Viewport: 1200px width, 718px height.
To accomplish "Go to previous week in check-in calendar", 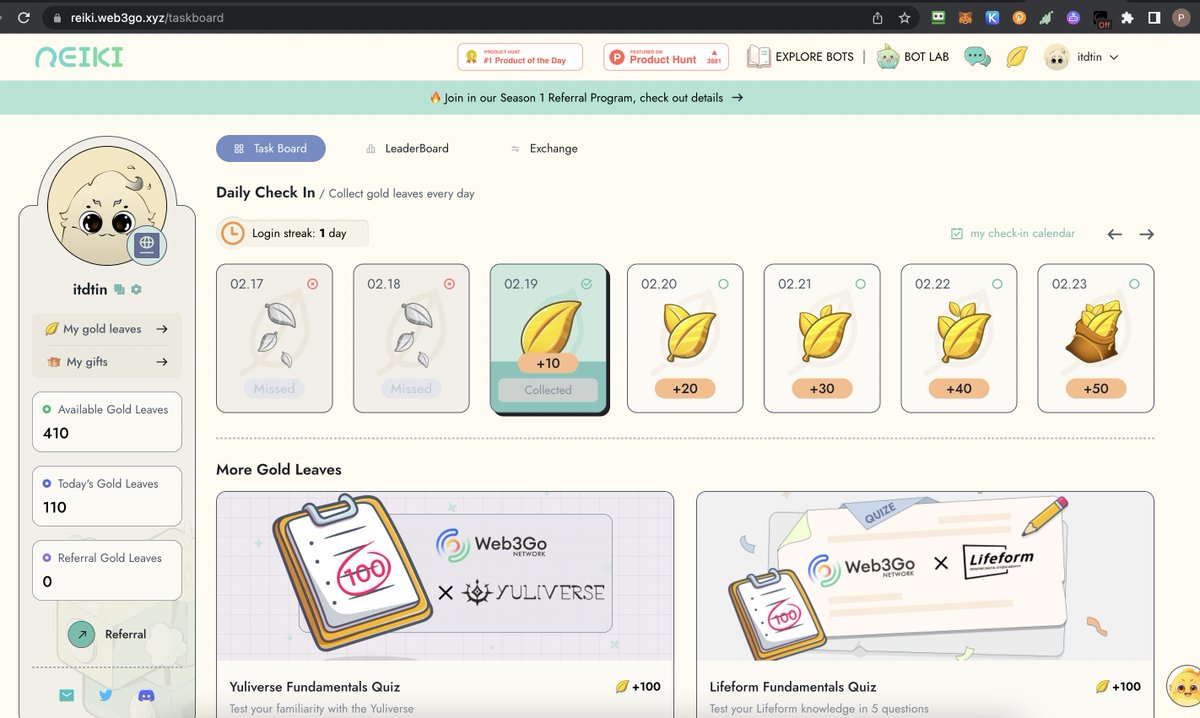I will tap(1114, 234).
